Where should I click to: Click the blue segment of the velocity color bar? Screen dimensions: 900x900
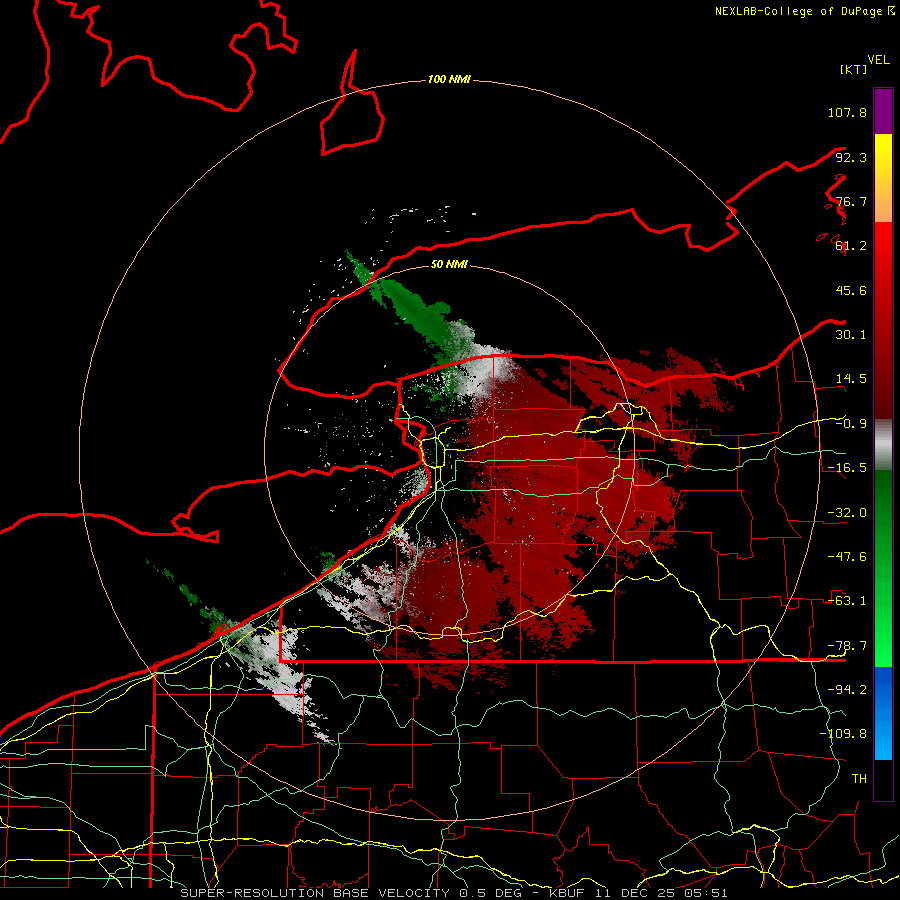(883, 713)
